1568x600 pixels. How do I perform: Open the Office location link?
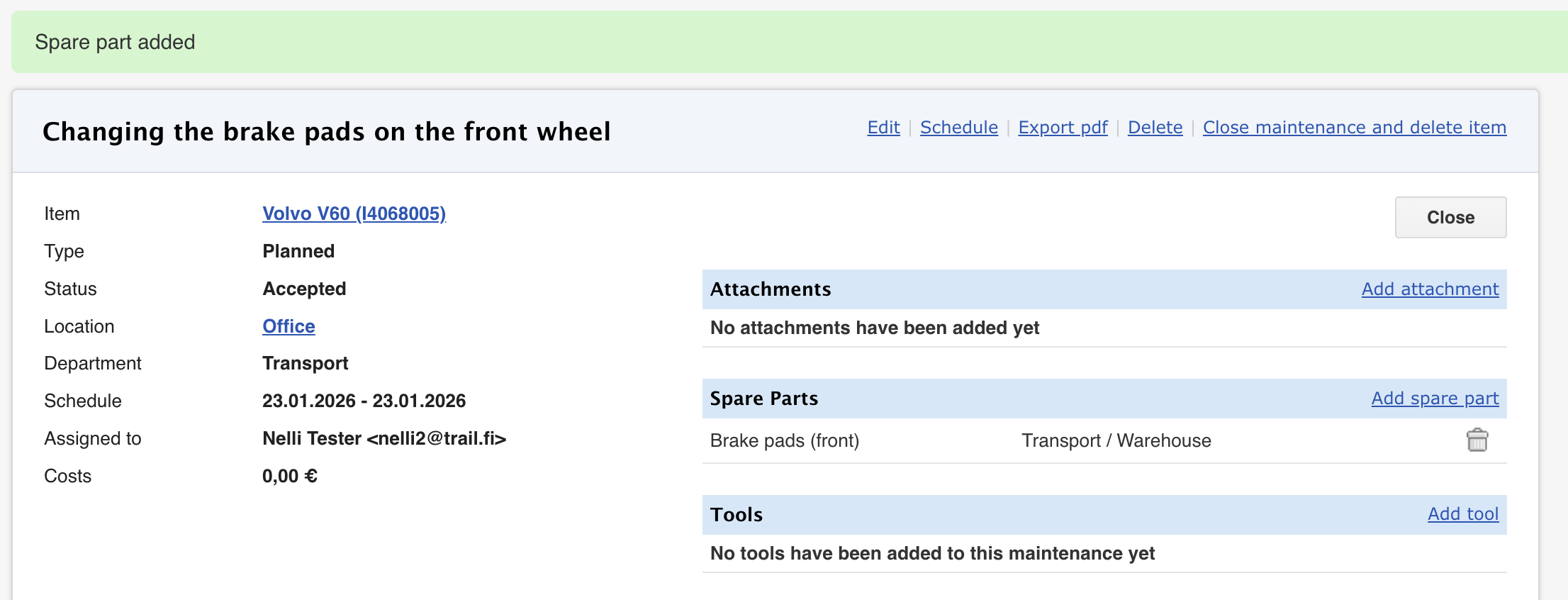(x=289, y=326)
